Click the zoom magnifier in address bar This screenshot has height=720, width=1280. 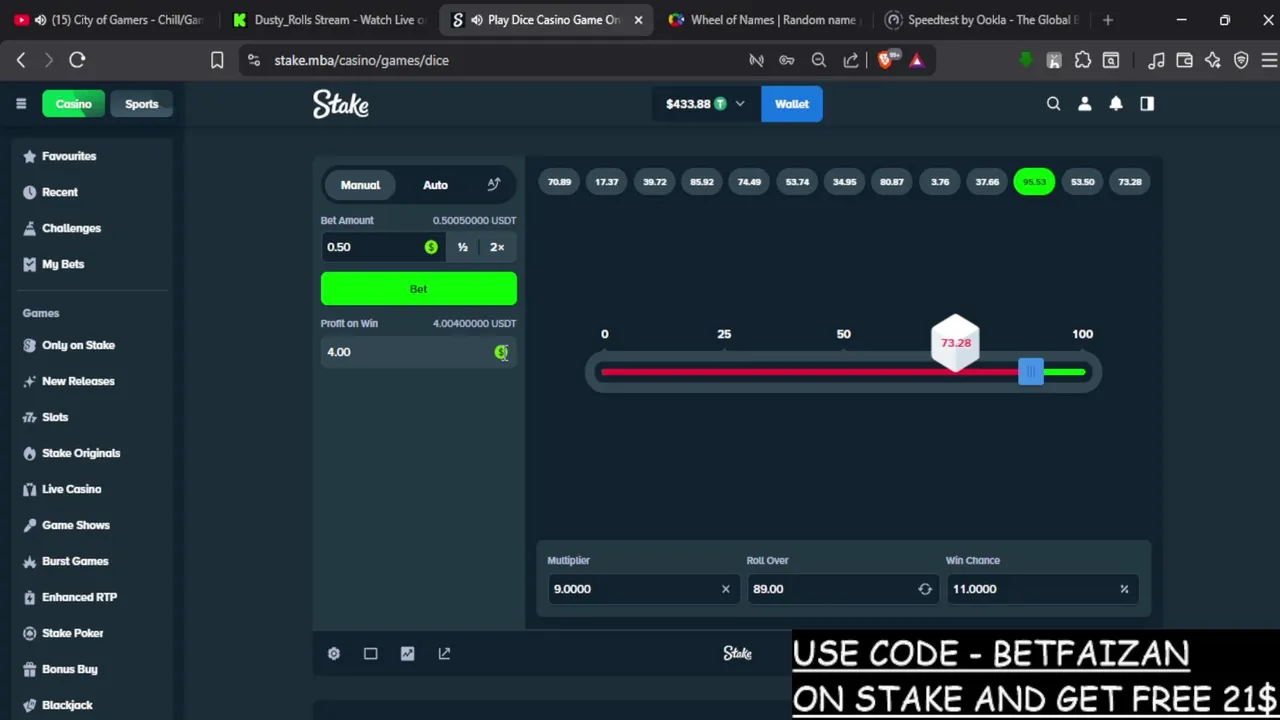click(819, 60)
